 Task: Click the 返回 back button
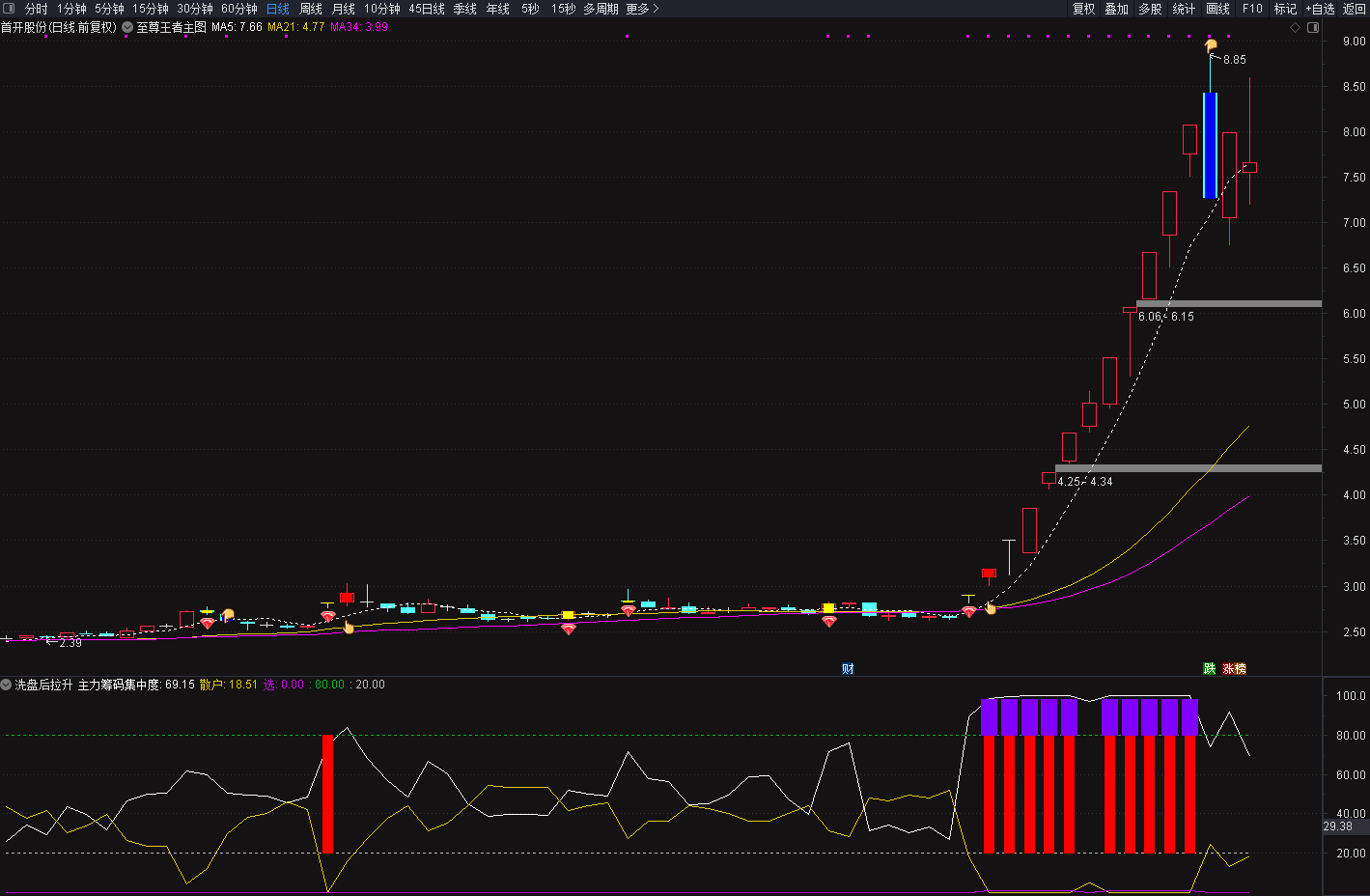tap(1355, 9)
